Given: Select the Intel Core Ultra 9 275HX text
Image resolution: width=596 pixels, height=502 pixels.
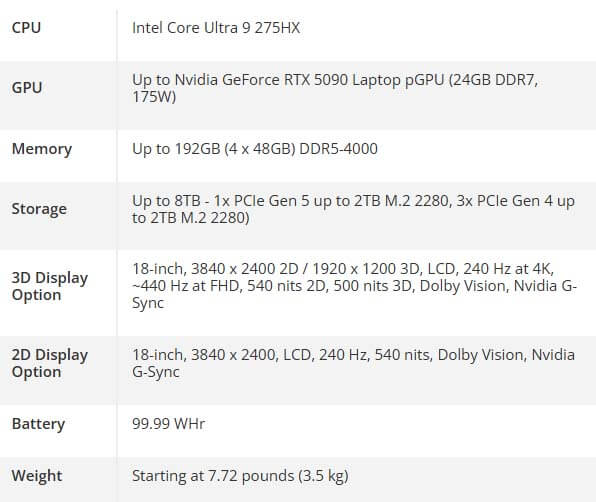Looking at the screenshot, I should [x=216, y=28].
